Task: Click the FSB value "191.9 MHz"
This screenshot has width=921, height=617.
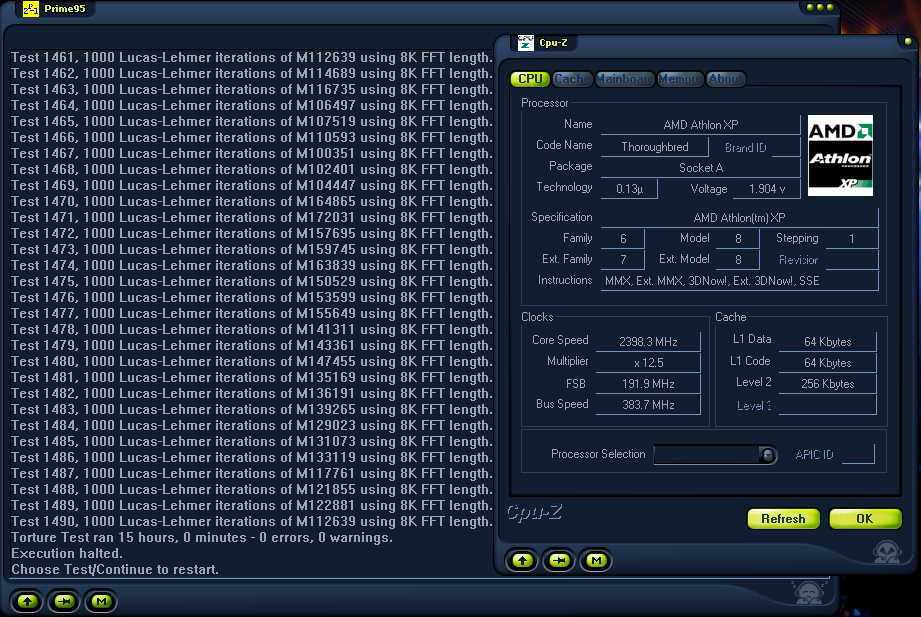Action: pos(648,384)
